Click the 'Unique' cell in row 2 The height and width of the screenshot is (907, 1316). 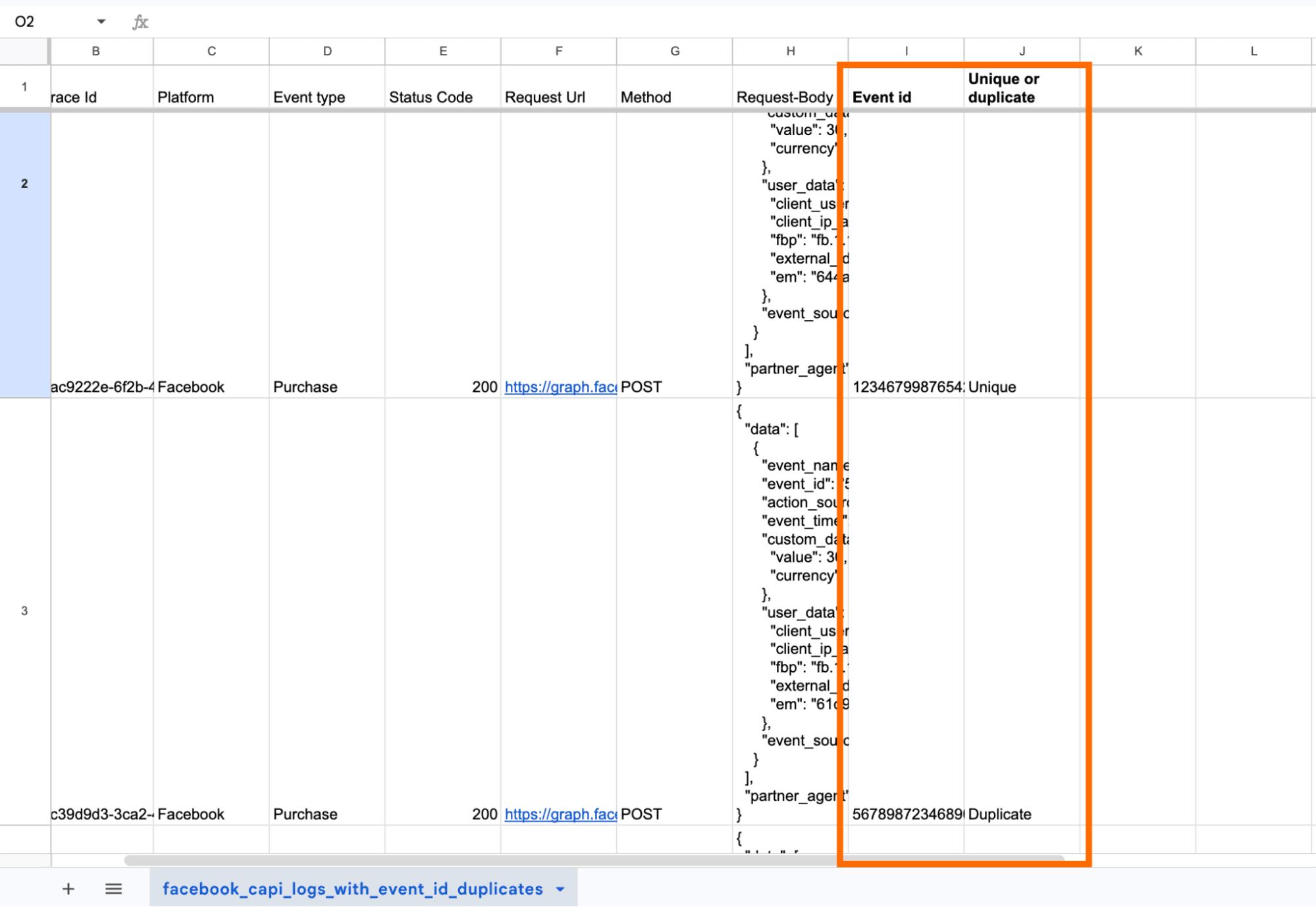tap(1022, 254)
